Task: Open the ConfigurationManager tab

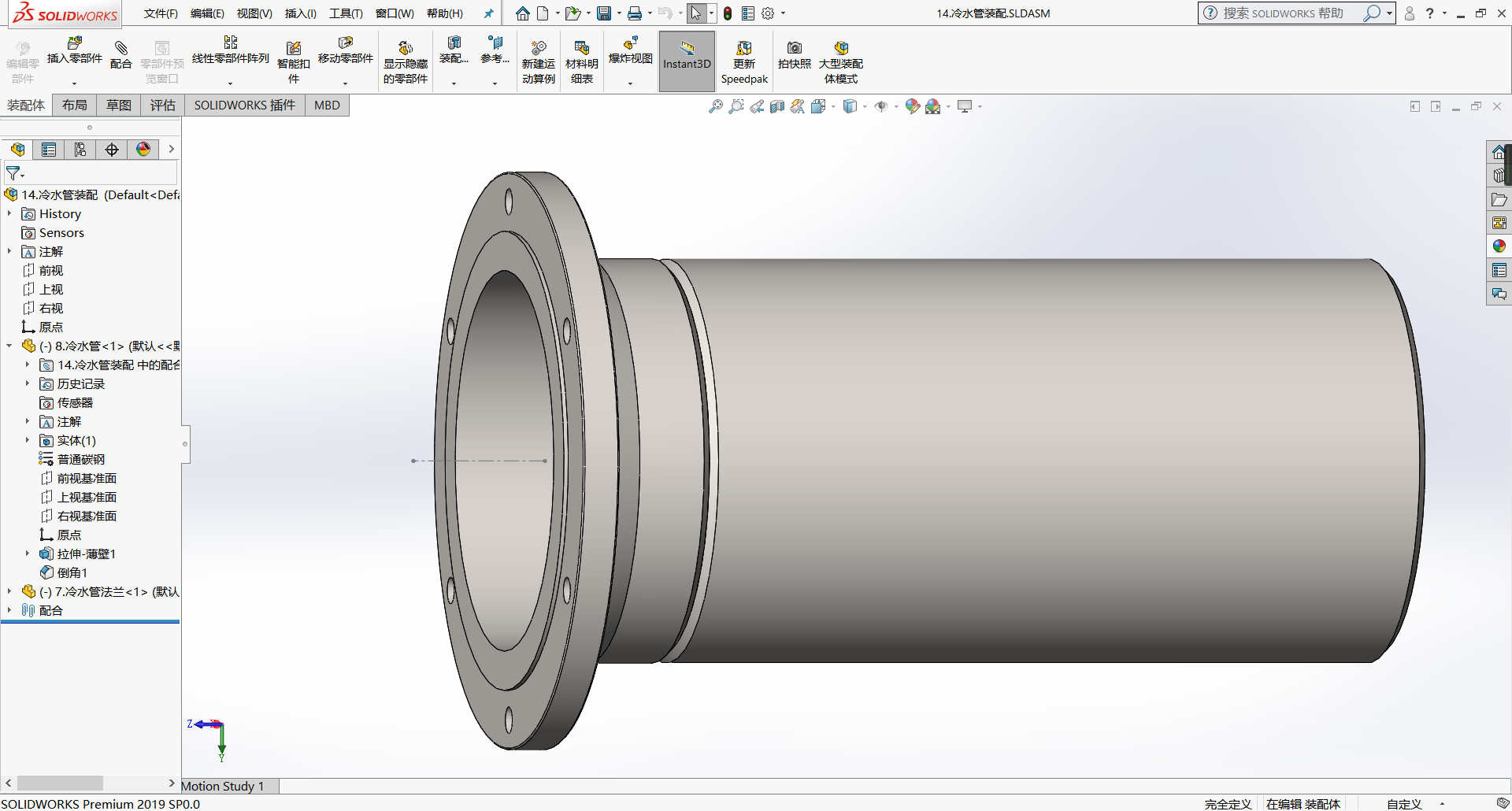Action: pos(80,150)
